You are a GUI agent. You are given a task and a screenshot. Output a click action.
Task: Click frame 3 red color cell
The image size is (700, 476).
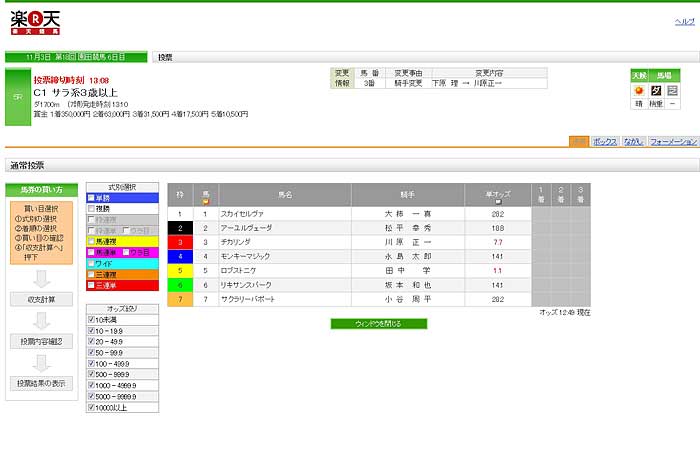(x=180, y=242)
